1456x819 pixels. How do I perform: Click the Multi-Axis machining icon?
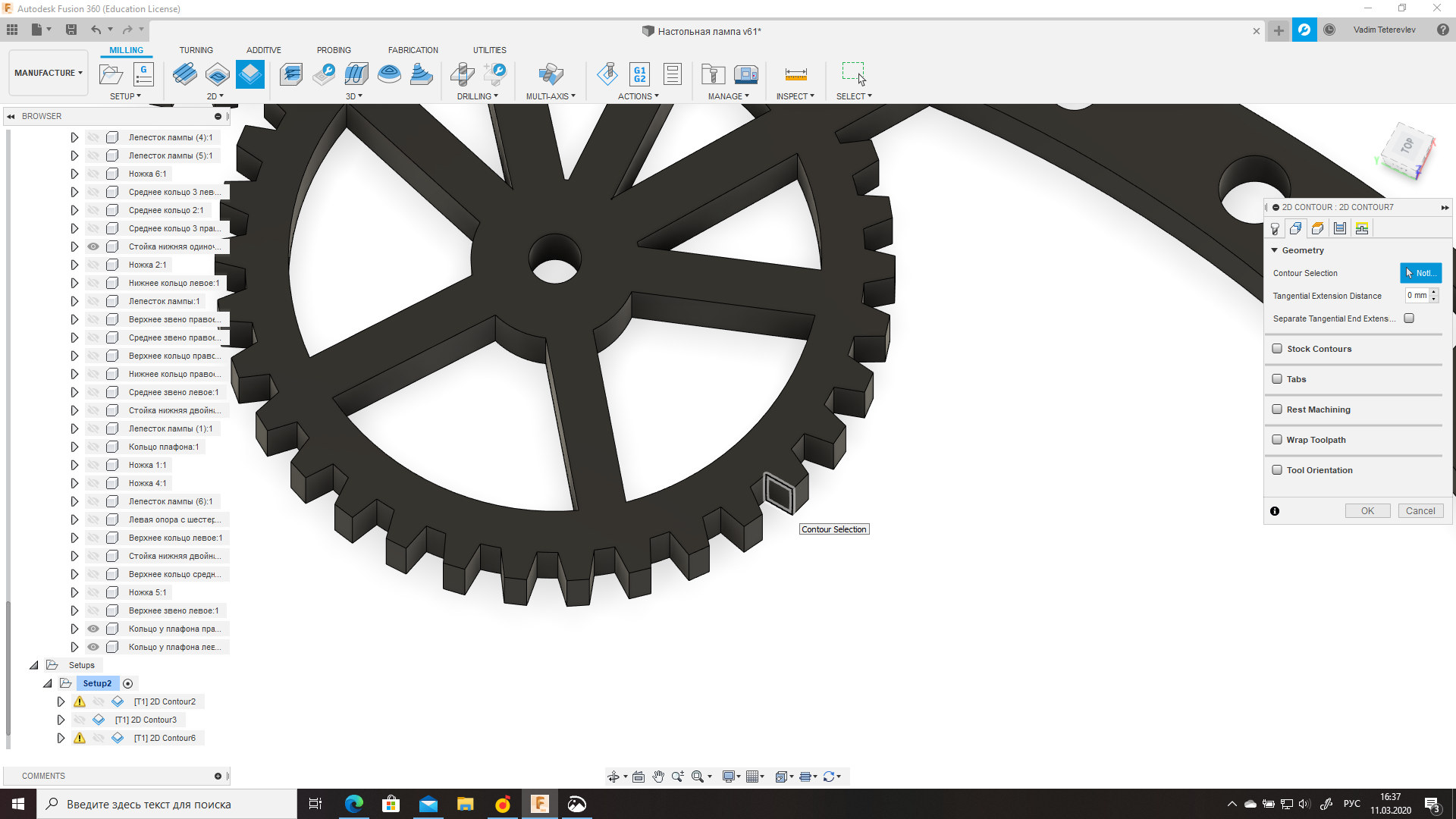(x=550, y=74)
